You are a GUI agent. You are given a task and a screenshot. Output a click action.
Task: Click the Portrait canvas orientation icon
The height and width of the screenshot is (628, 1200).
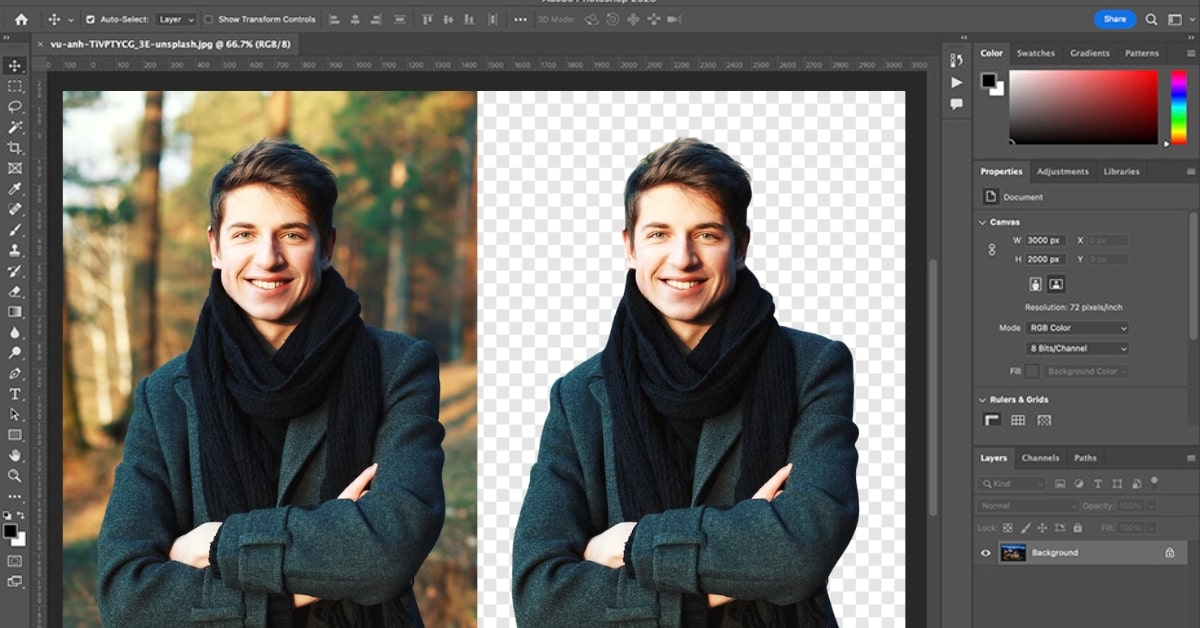coord(1035,284)
